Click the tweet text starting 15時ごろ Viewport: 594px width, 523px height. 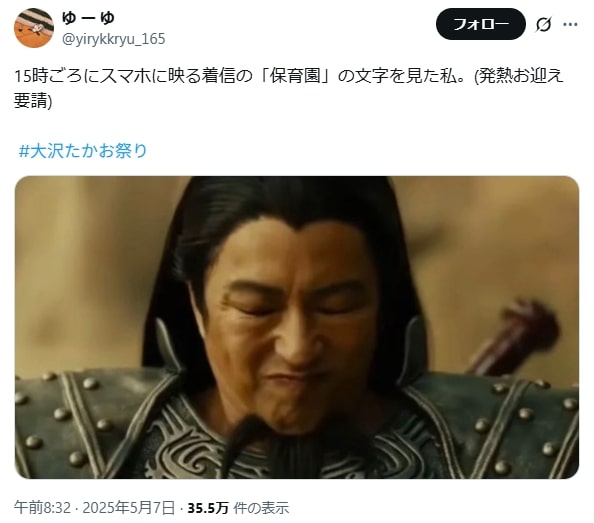click(289, 88)
